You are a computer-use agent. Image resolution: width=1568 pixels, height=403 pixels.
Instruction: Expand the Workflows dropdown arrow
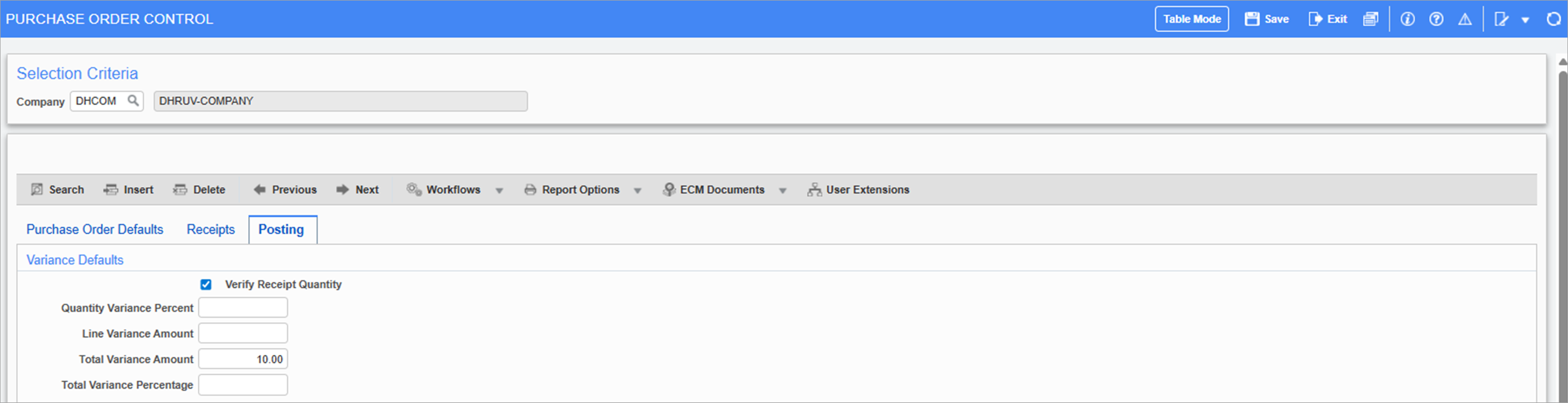(x=499, y=191)
